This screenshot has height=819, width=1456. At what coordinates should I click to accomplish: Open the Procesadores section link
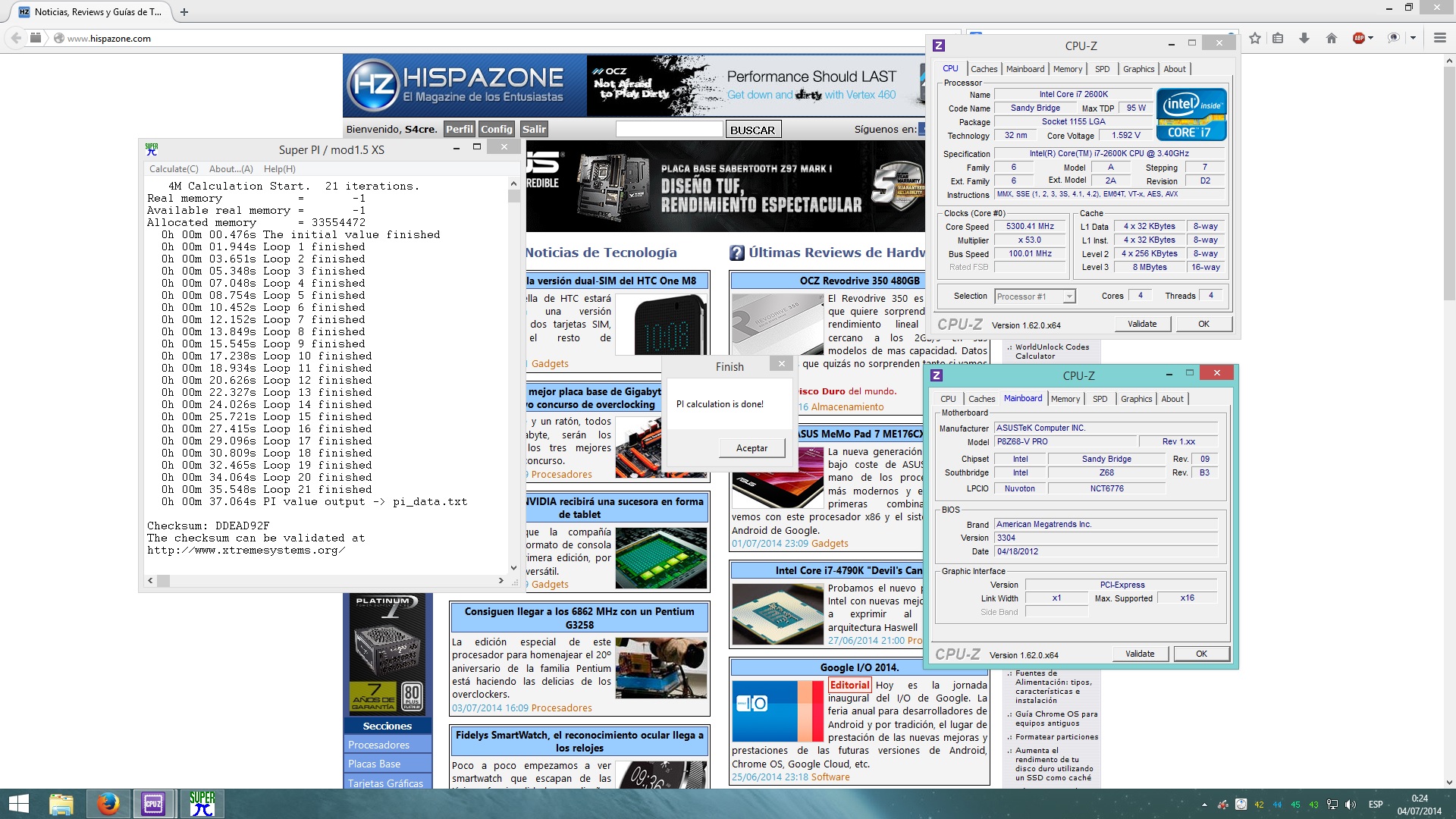coord(378,745)
